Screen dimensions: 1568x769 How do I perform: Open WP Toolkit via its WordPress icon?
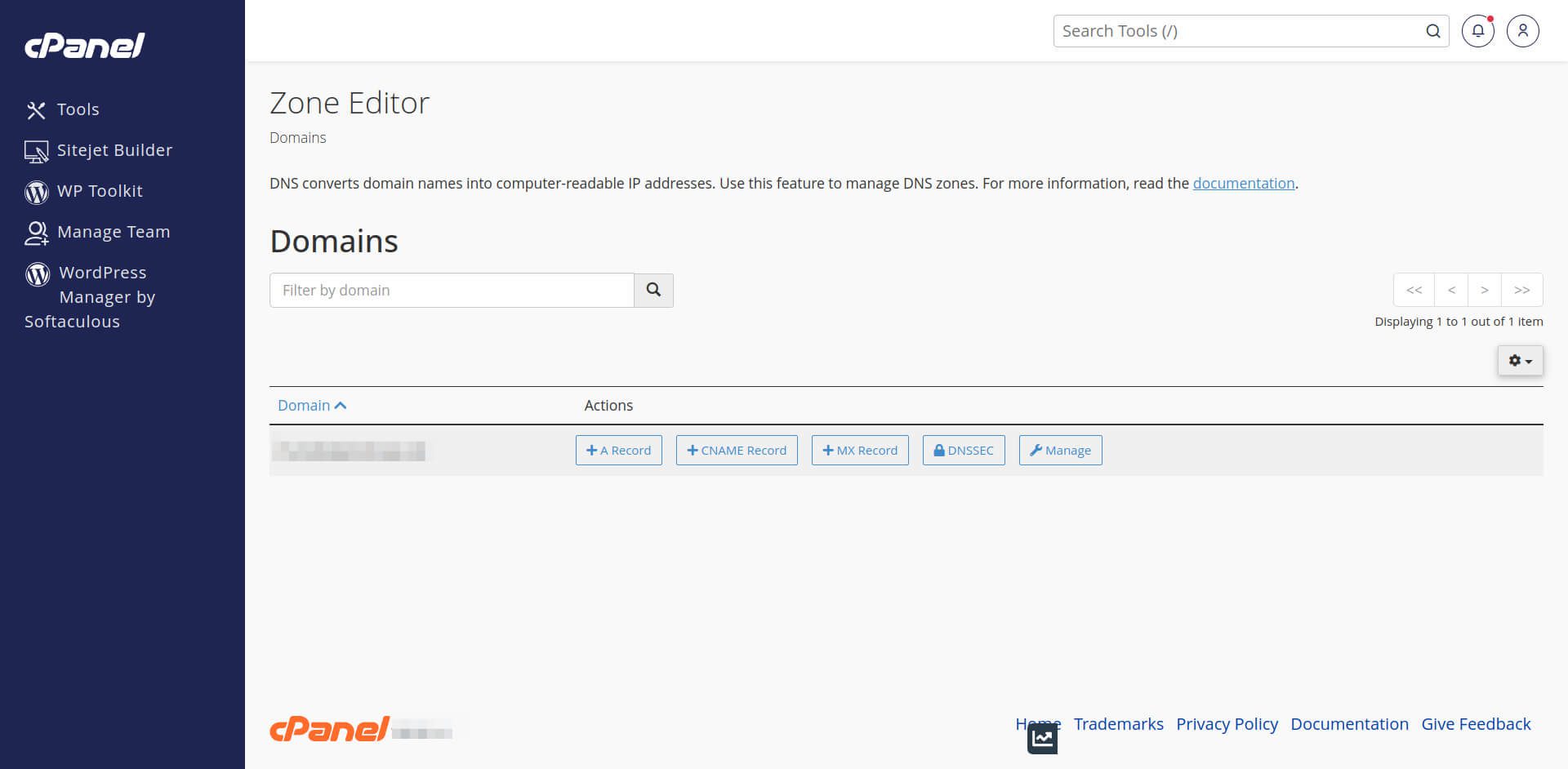[x=37, y=191]
